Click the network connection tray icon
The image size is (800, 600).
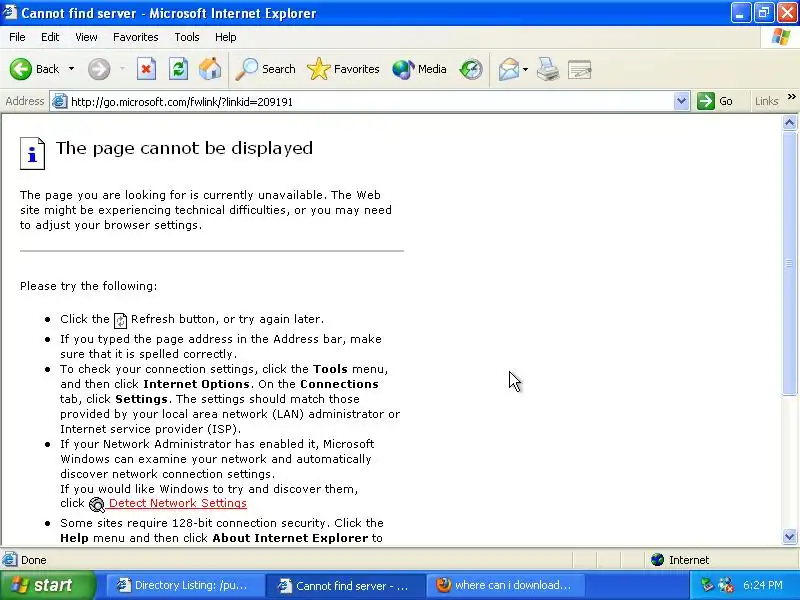coord(726,585)
